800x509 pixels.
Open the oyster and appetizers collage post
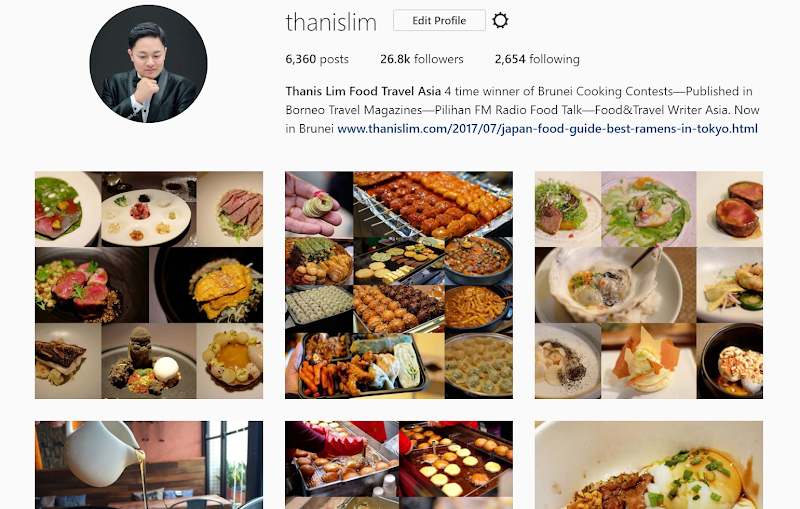(x=649, y=285)
